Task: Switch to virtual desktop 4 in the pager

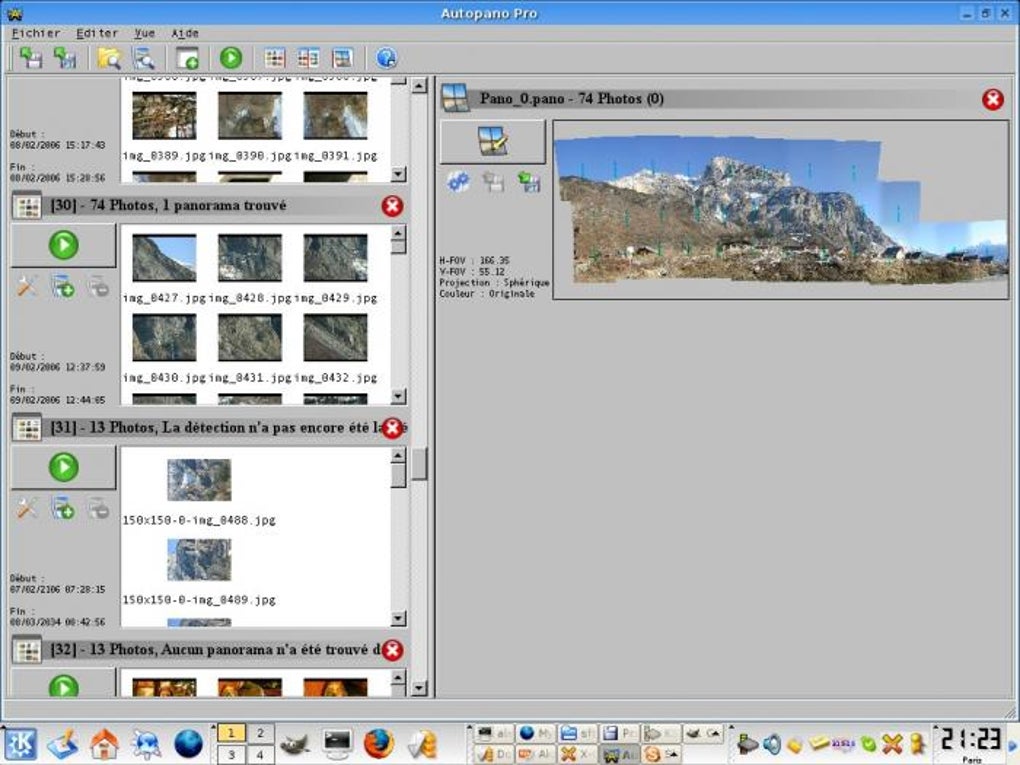Action: [x=260, y=755]
